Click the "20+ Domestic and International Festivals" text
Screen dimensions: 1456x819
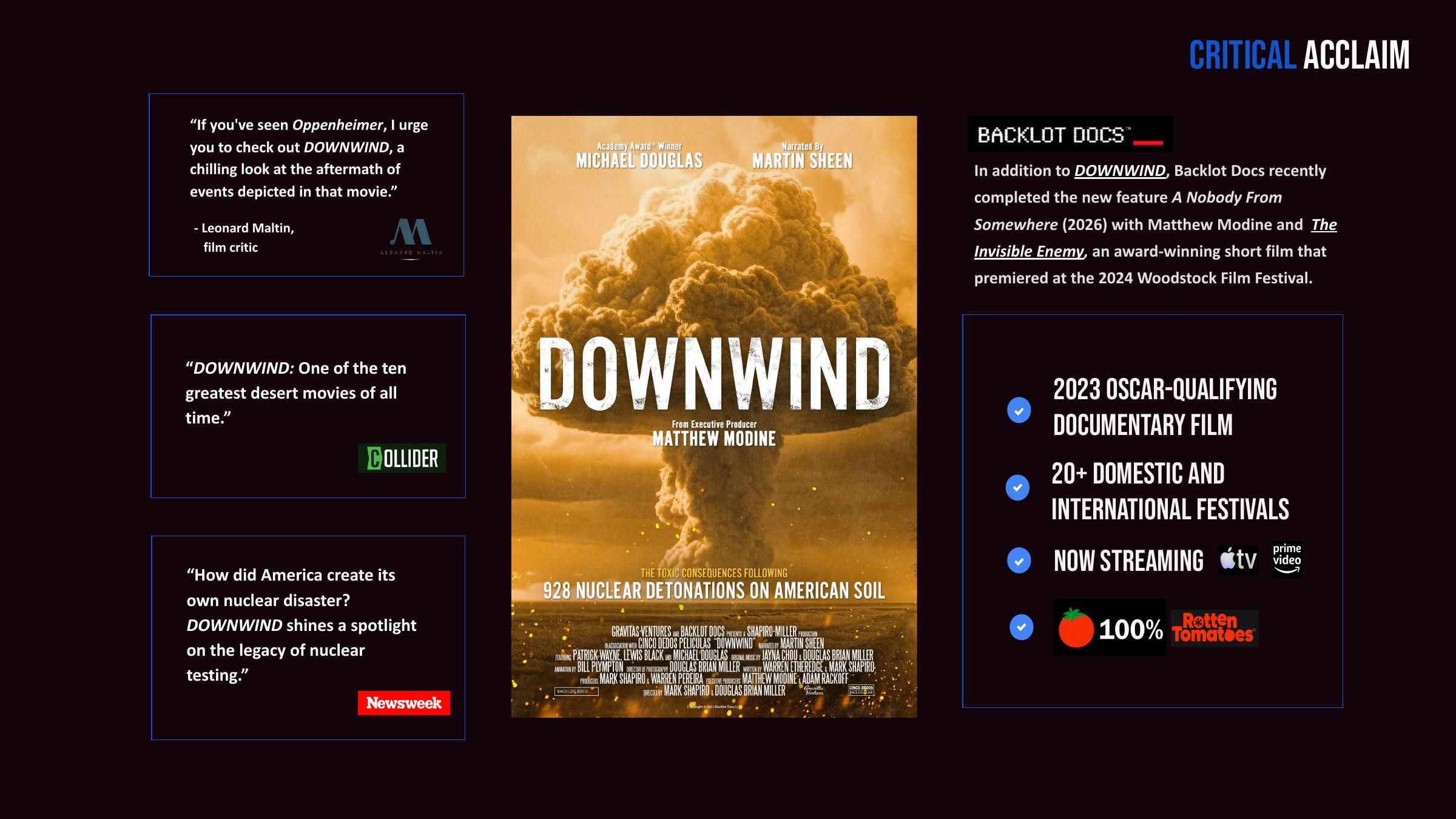coord(1170,491)
